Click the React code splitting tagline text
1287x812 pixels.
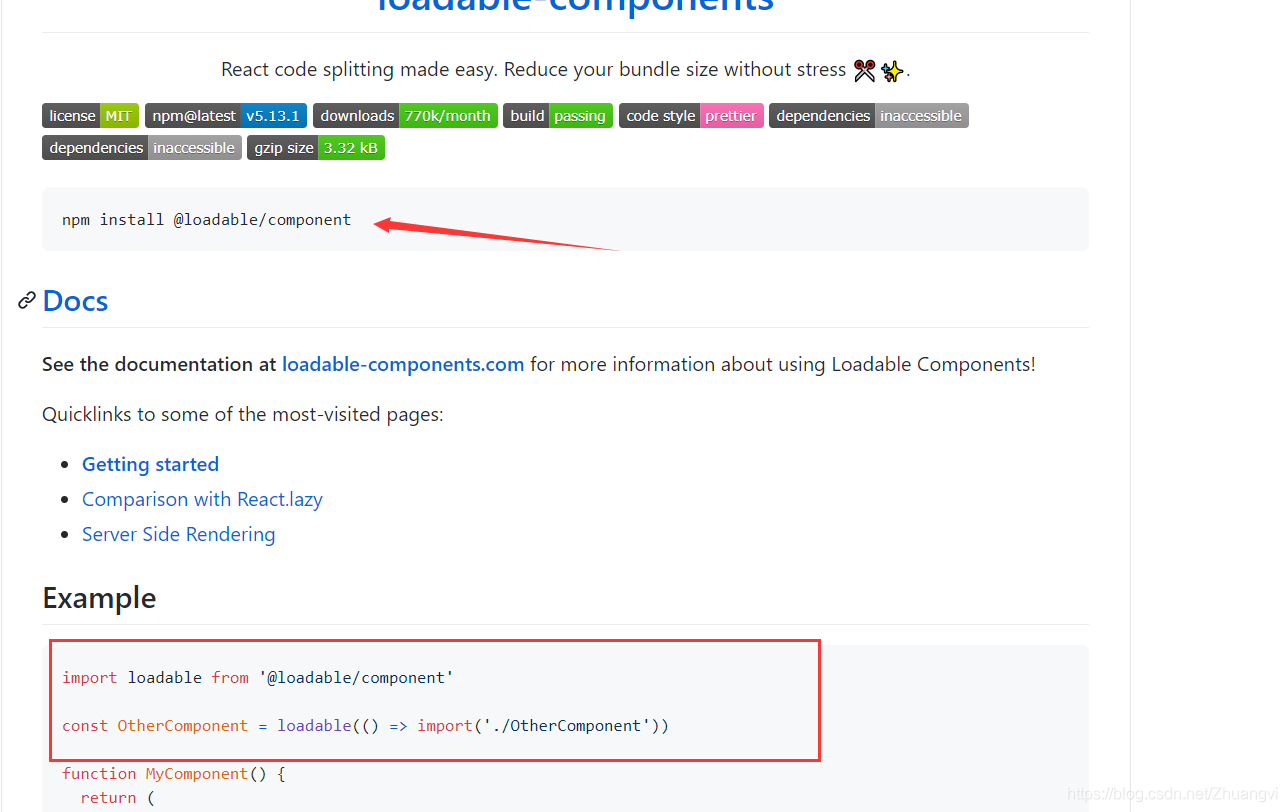[565, 70]
